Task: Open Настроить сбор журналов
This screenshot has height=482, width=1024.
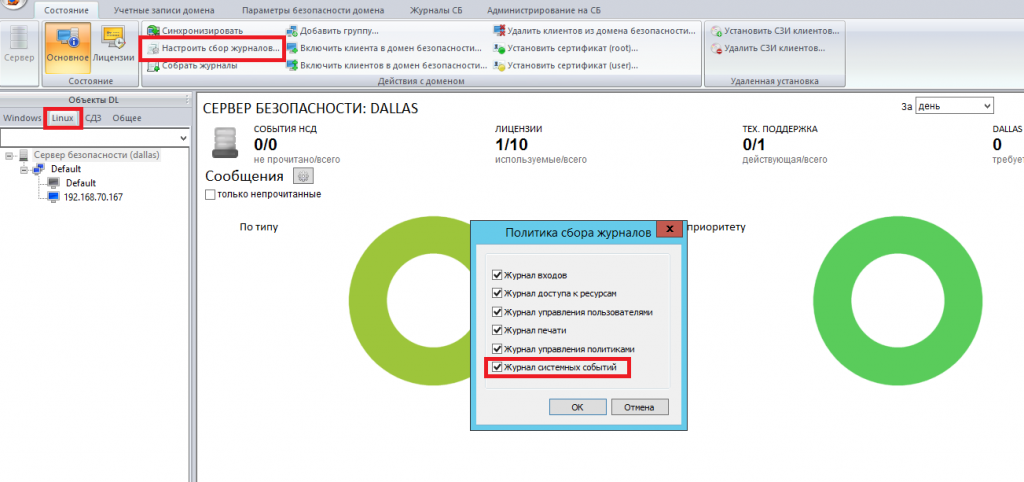Action: [214, 48]
